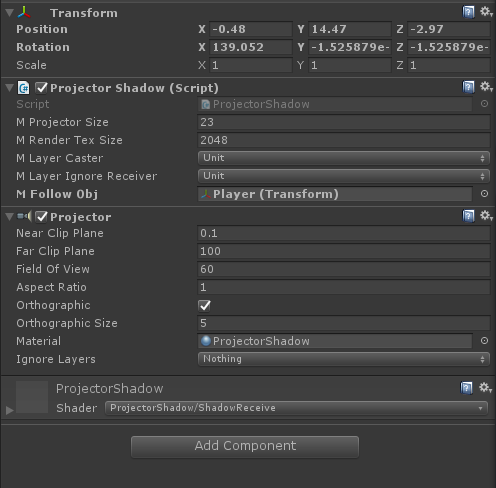Click the Orthographic Size label
Screen dimensions: 496x488
coord(67,323)
